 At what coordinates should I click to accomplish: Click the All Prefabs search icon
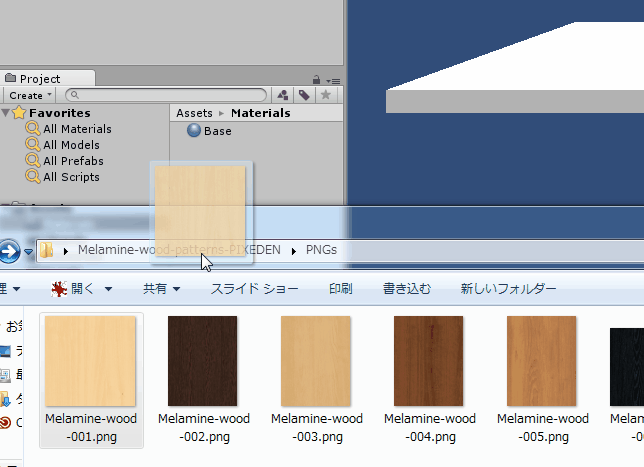pos(33,161)
